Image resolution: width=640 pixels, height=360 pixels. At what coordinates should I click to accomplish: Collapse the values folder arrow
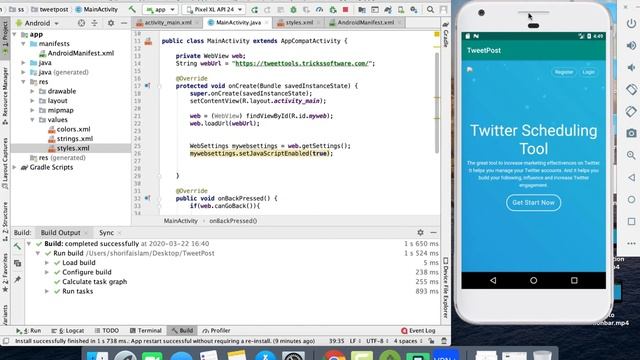click(x=33, y=120)
